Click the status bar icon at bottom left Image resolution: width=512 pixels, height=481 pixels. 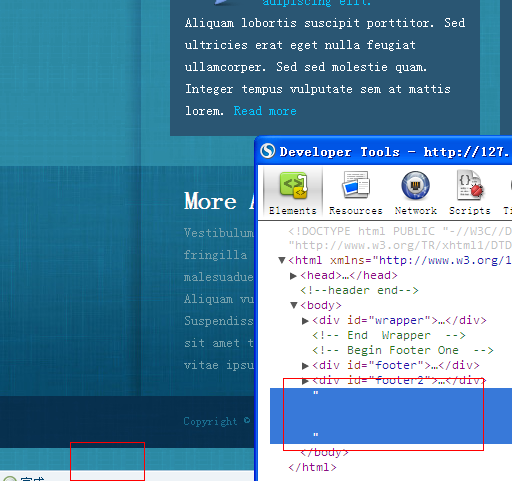click(10, 478)
